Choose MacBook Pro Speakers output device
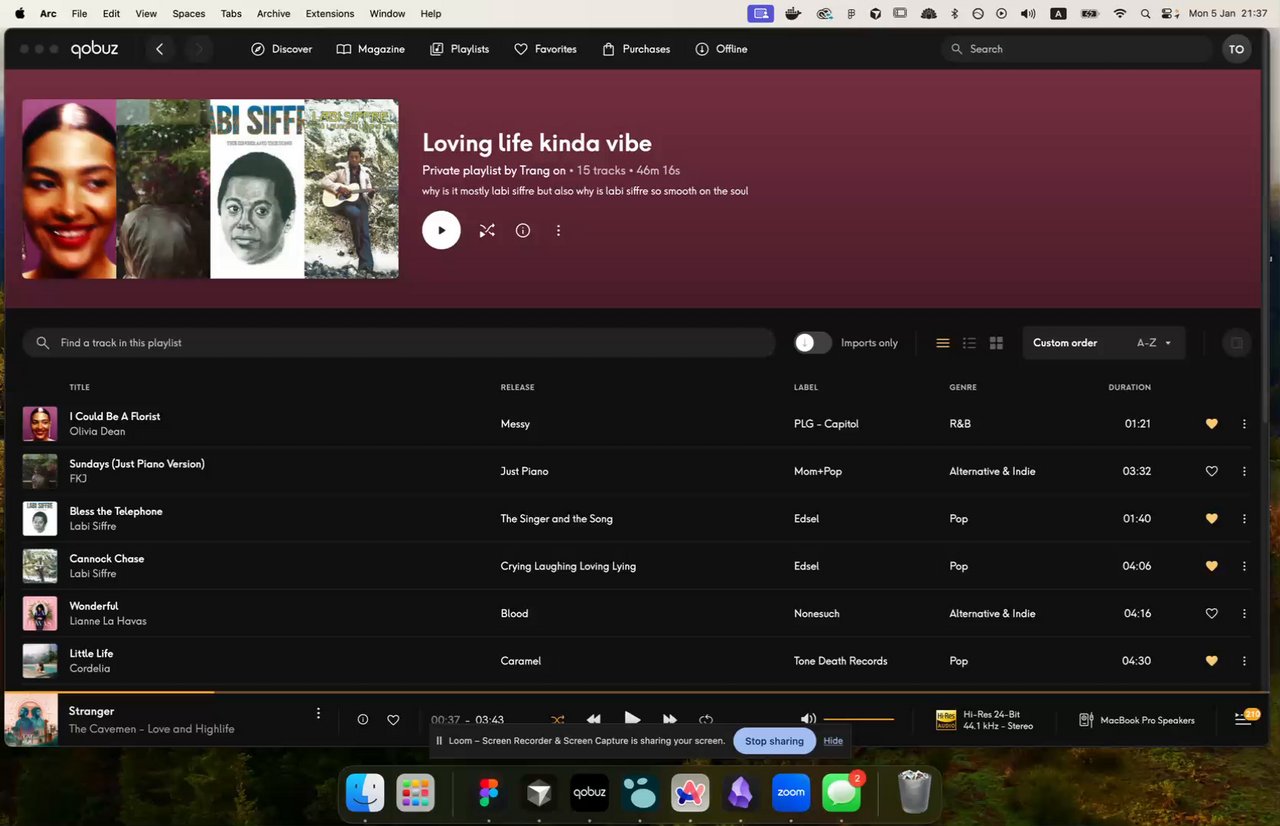Viewport: 1280px width, 826px height. coord(1137,720)
